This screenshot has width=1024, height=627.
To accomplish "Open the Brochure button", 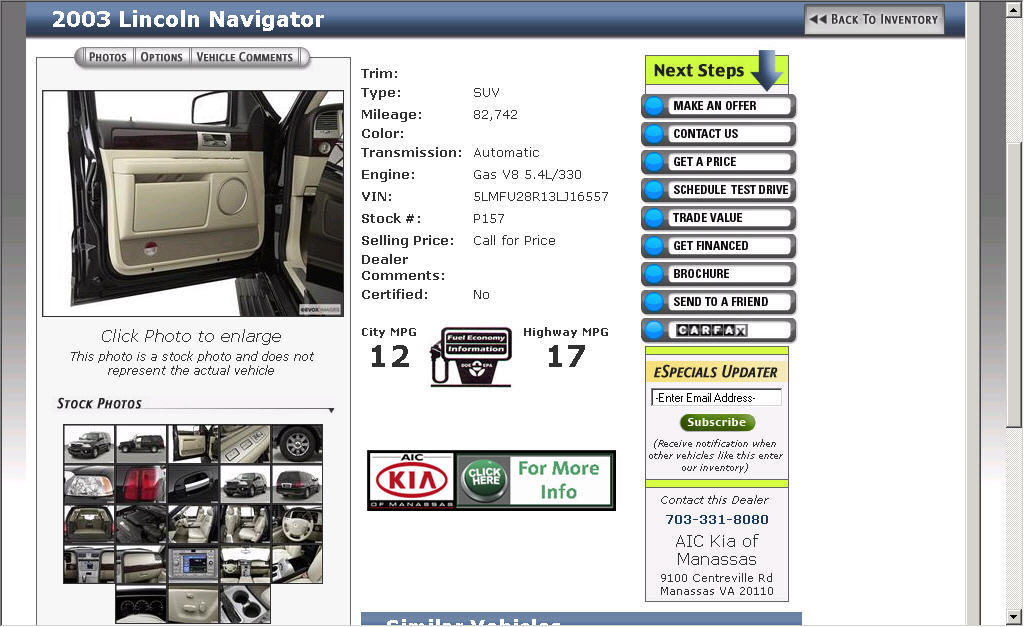I will pyautogui.click(x=718, y=274).
